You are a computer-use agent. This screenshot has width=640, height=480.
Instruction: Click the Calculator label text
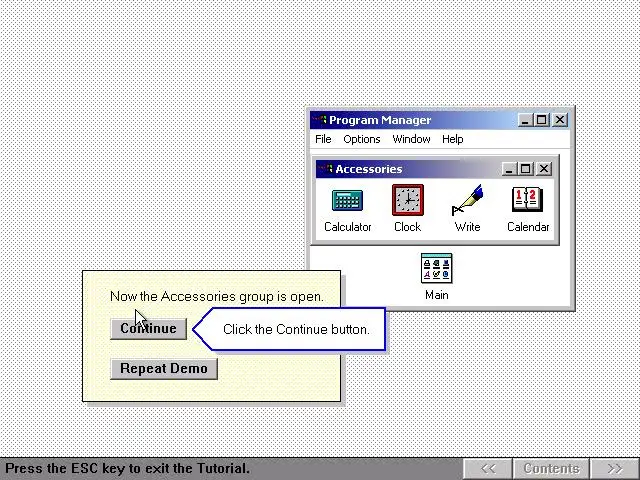(347, 227)
